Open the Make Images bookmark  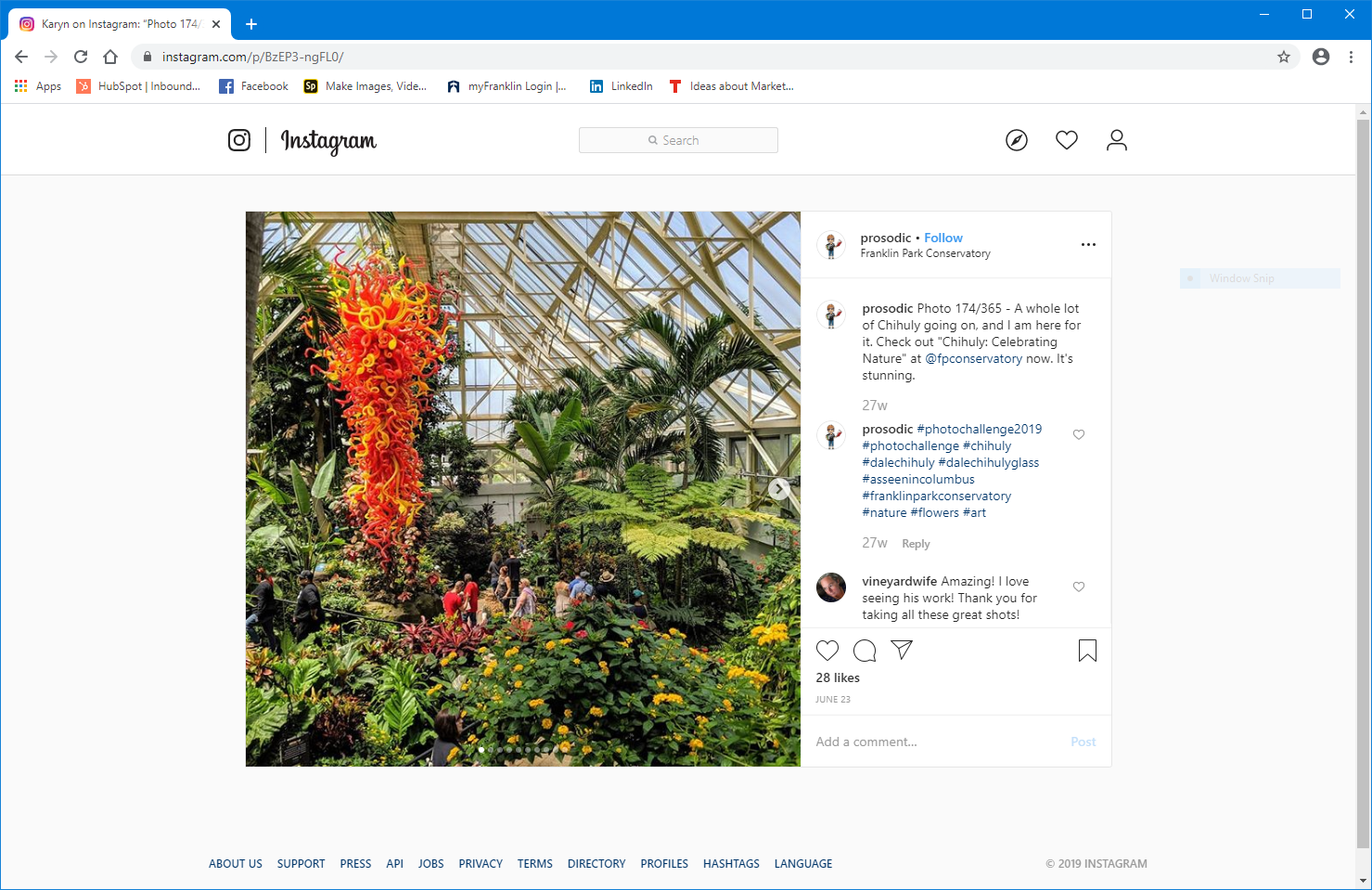(366, 86)
